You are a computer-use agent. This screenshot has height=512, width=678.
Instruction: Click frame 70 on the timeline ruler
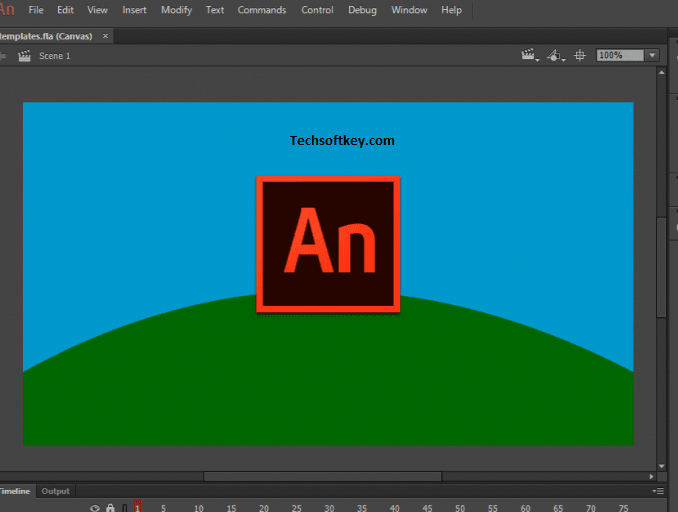coord(591,508)
